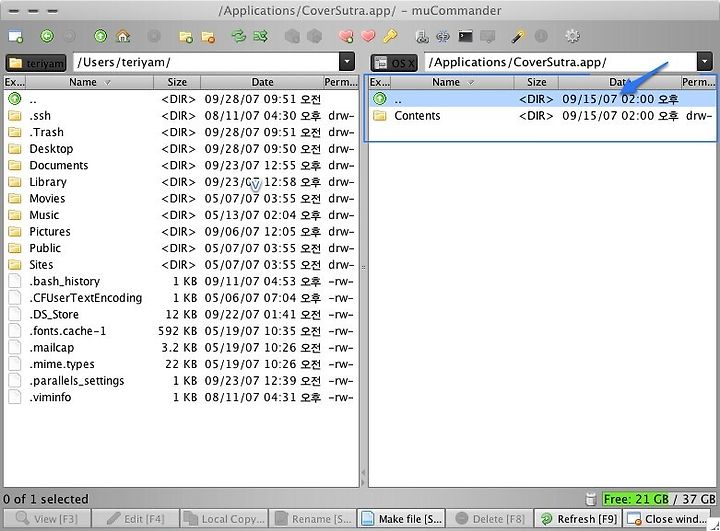This screenshot has width=720, height=531.
Task: Click Close window button in command bar
Action: click(x=667, y=519)
